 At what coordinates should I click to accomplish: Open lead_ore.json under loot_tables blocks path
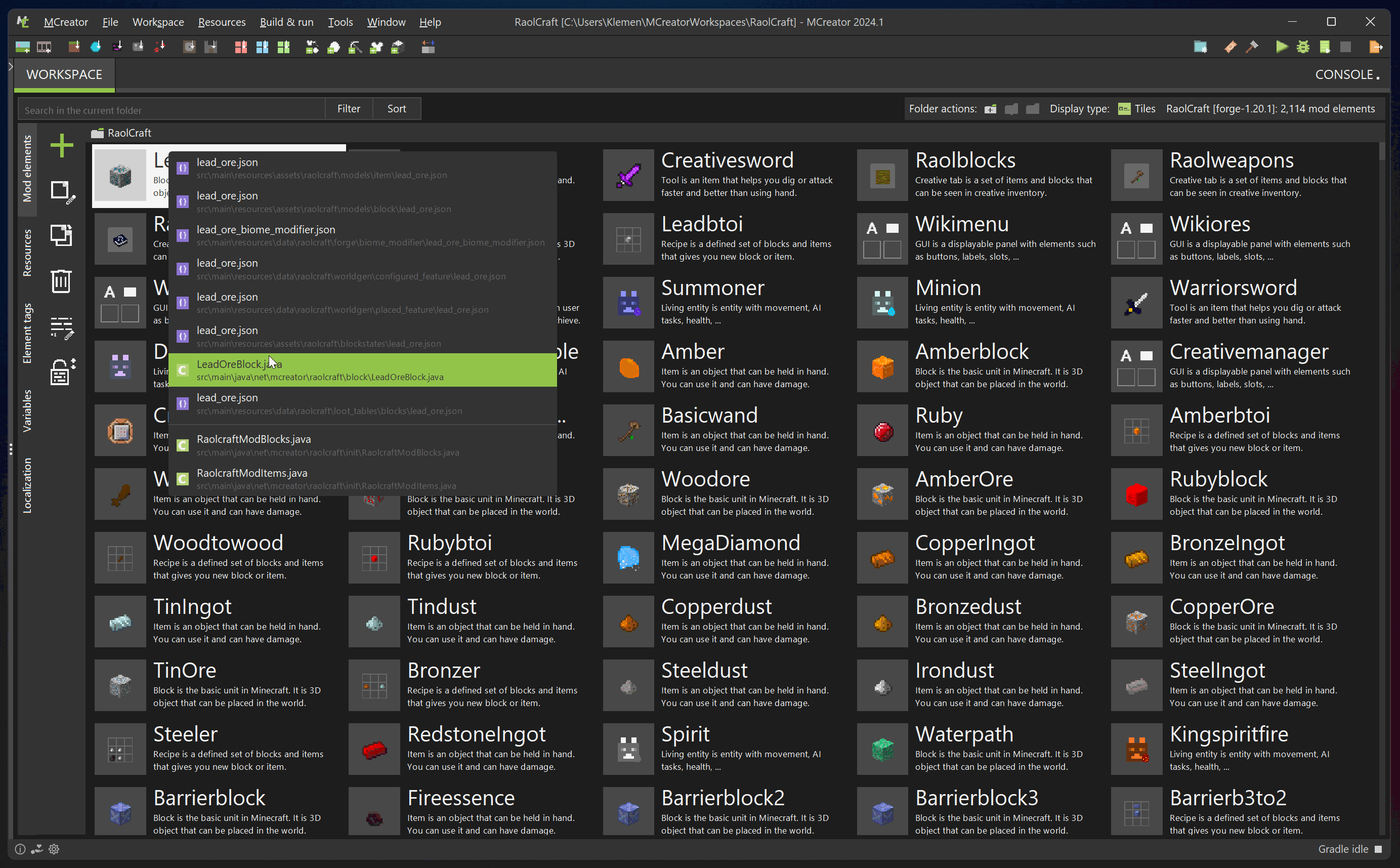pos(363,403)
